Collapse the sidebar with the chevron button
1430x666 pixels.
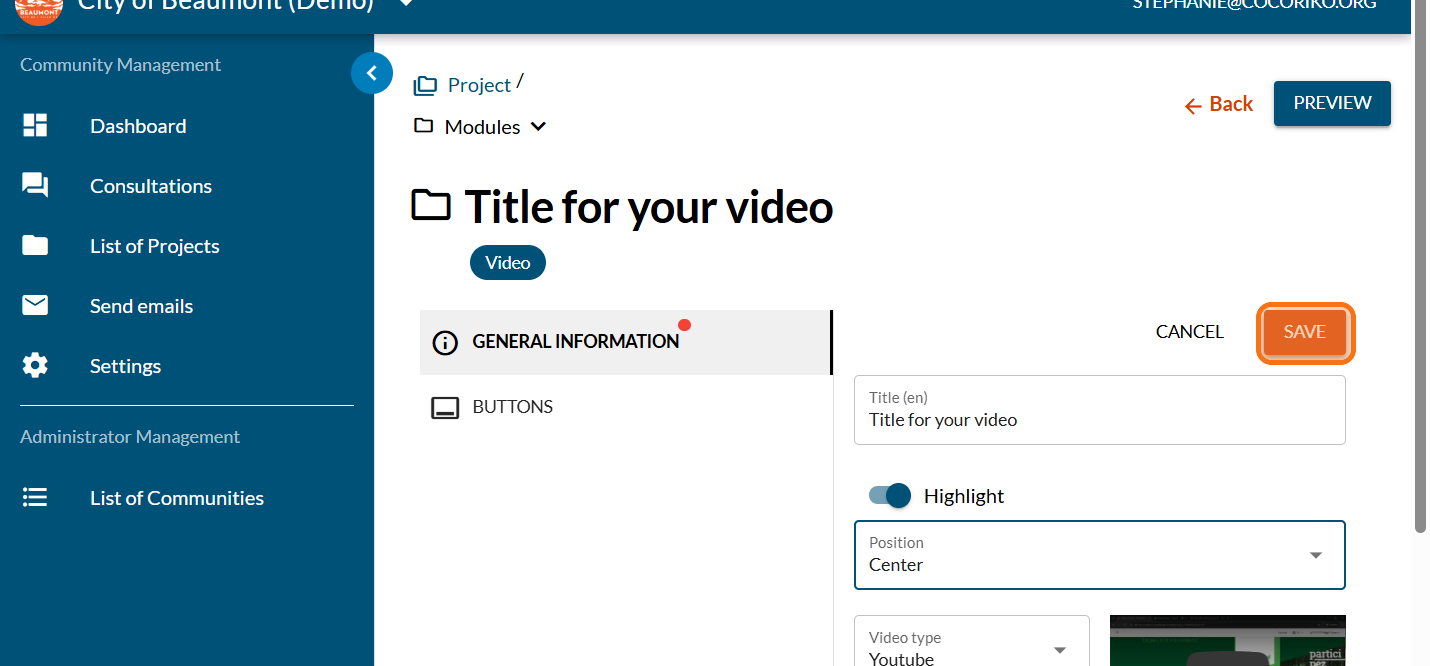(x=372, y=73)
